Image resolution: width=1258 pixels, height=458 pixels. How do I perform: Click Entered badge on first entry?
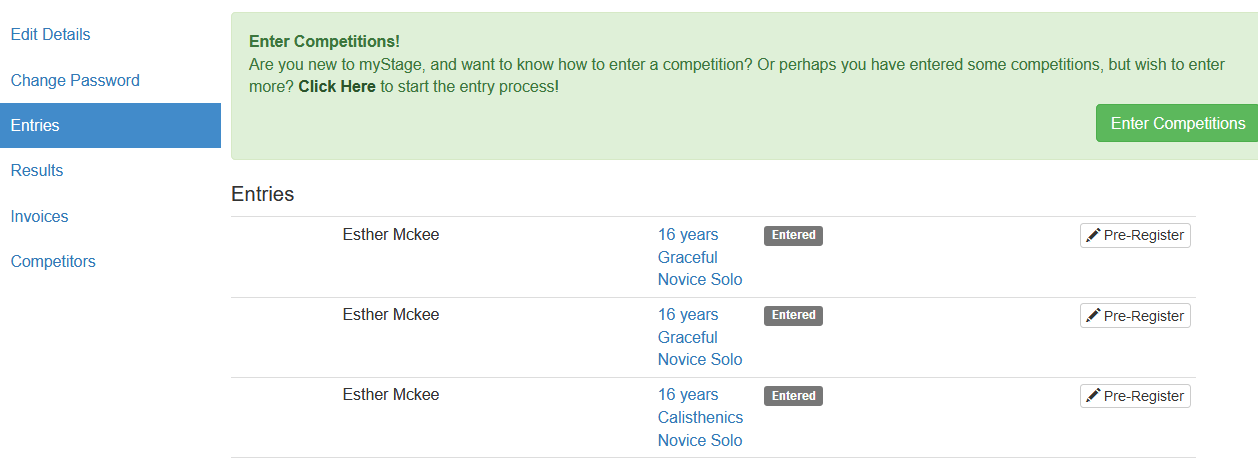click(793, 235)
